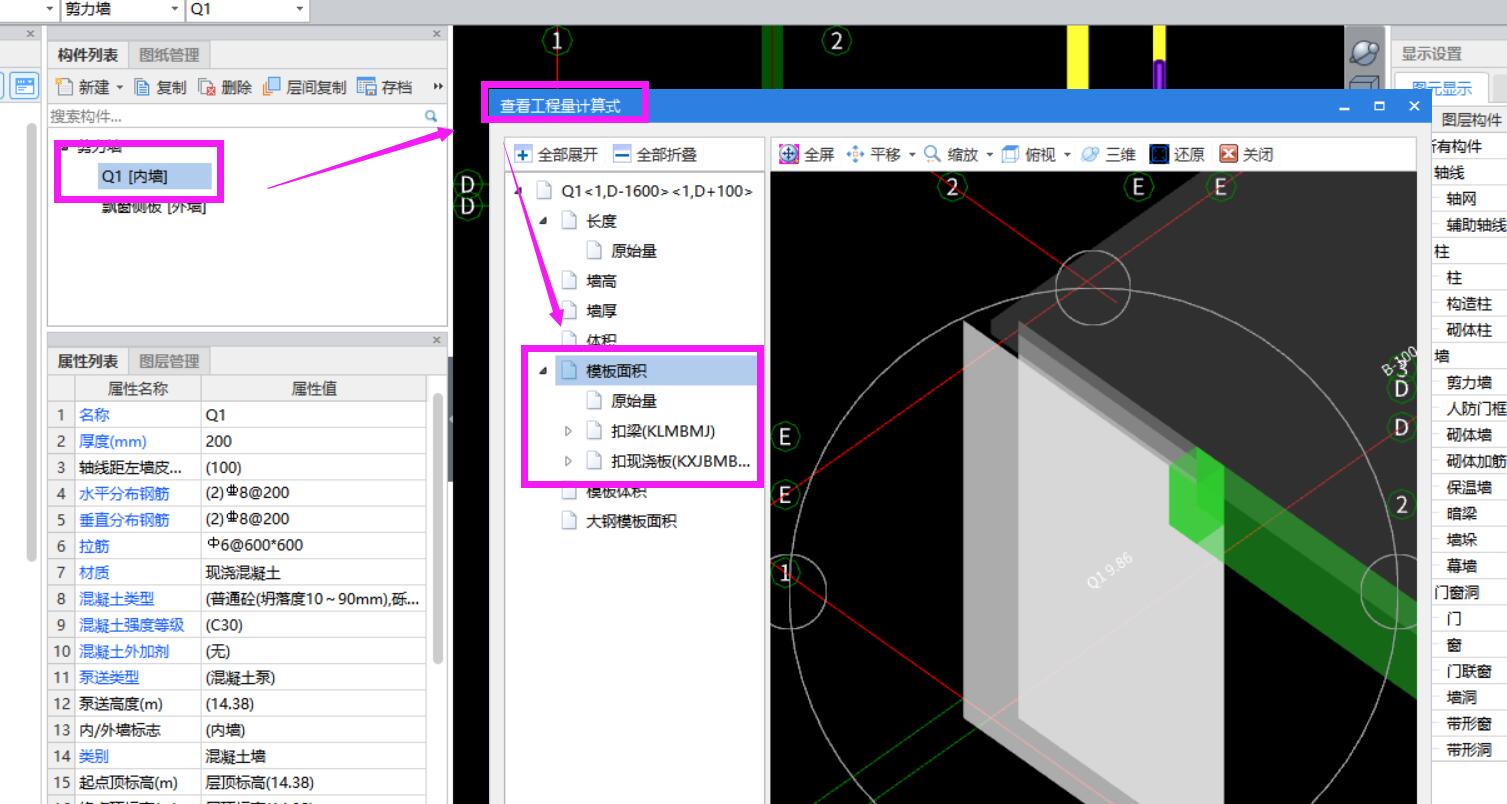Select the 大钢模板面积 tree item
1507x804 pixels.
(x=632, y=521)
